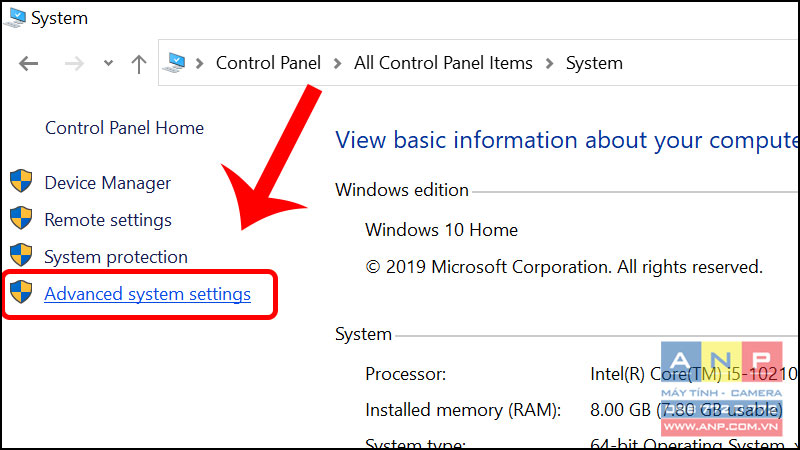The image size is (800, 450).
Task: Click shield icon beside Advanced system settings
Action: point(21,291)
